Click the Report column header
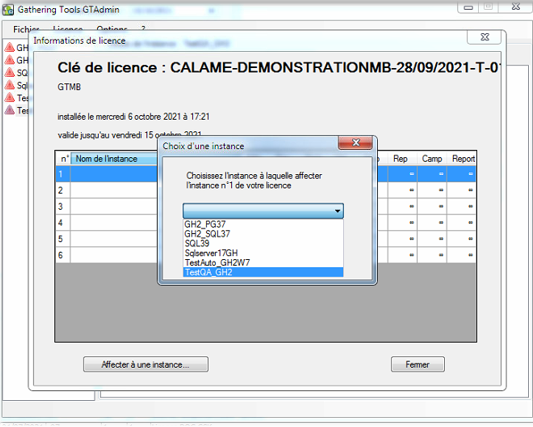 (x=463, y=159)
